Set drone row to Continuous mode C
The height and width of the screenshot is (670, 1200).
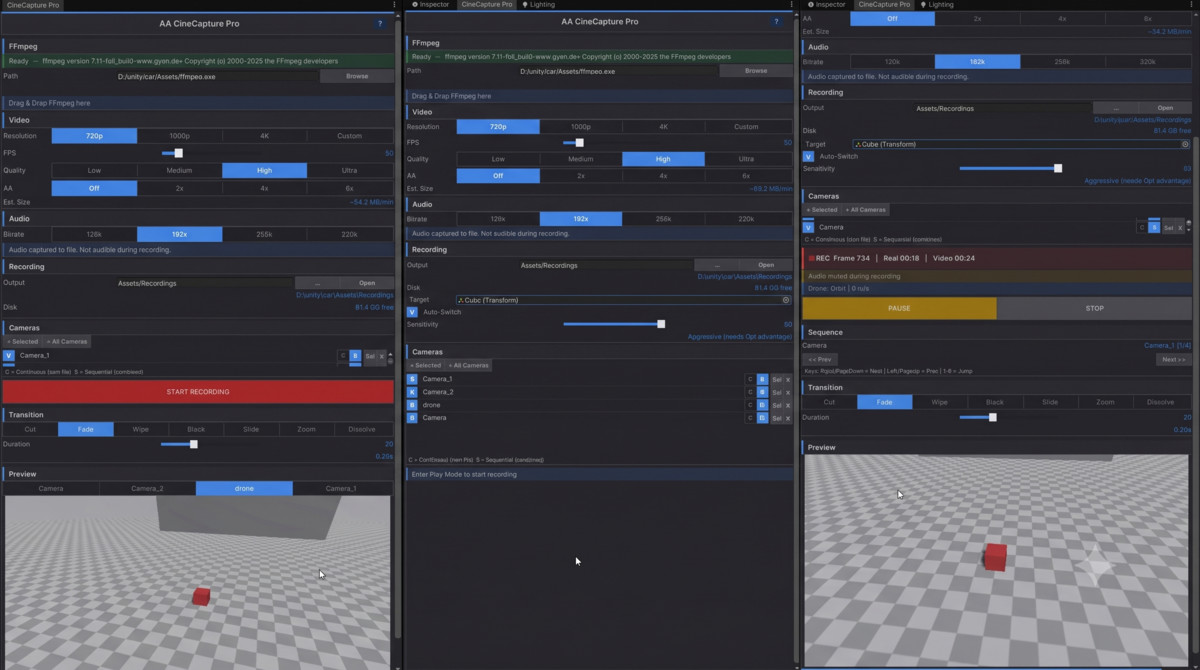[750, 405]
